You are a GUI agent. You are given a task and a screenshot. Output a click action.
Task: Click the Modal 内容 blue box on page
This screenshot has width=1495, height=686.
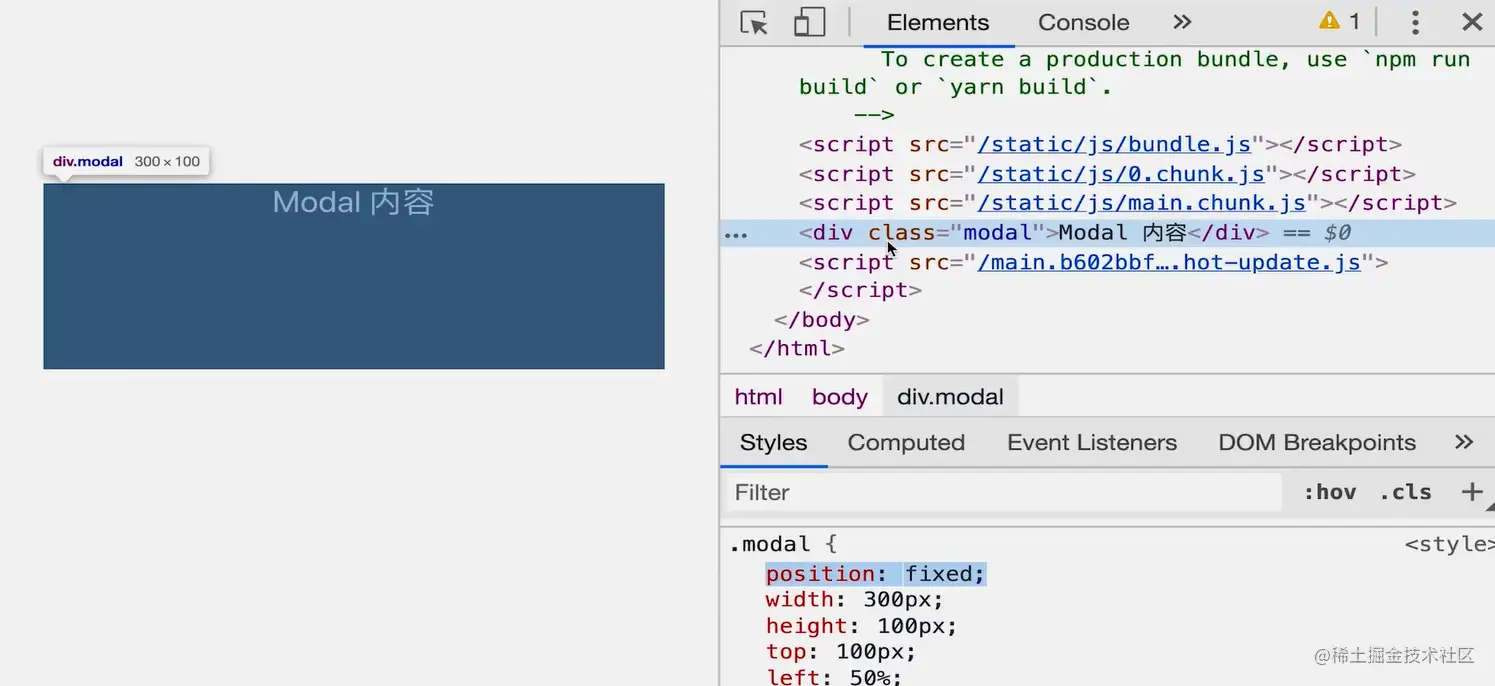[354, 276]
